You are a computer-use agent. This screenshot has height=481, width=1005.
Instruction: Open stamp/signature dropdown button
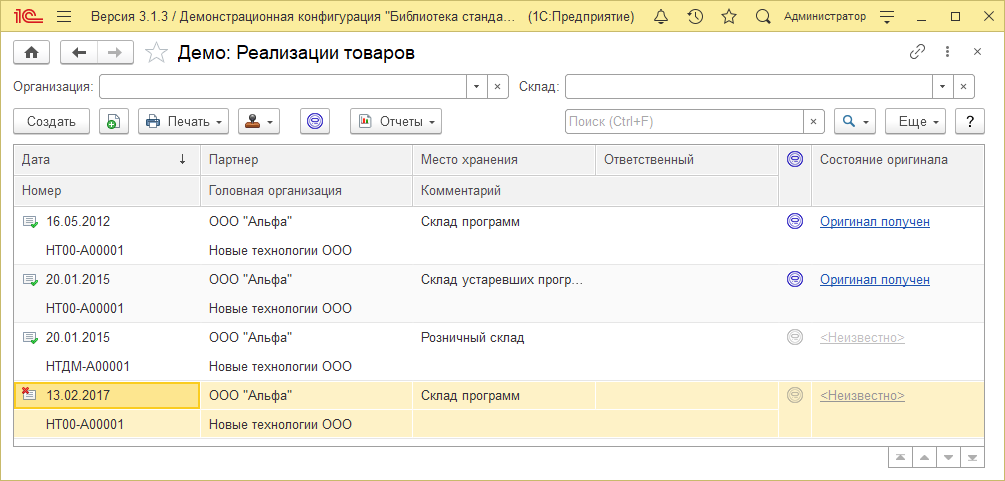[259, 121]
